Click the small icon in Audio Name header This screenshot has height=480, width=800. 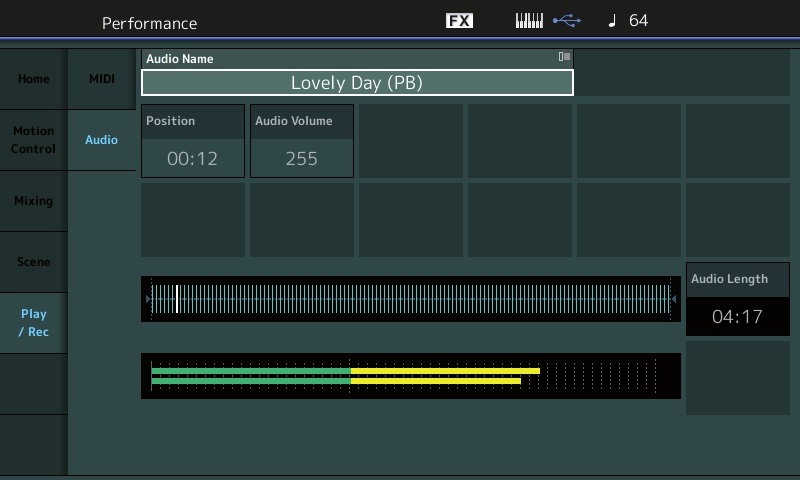564,58
